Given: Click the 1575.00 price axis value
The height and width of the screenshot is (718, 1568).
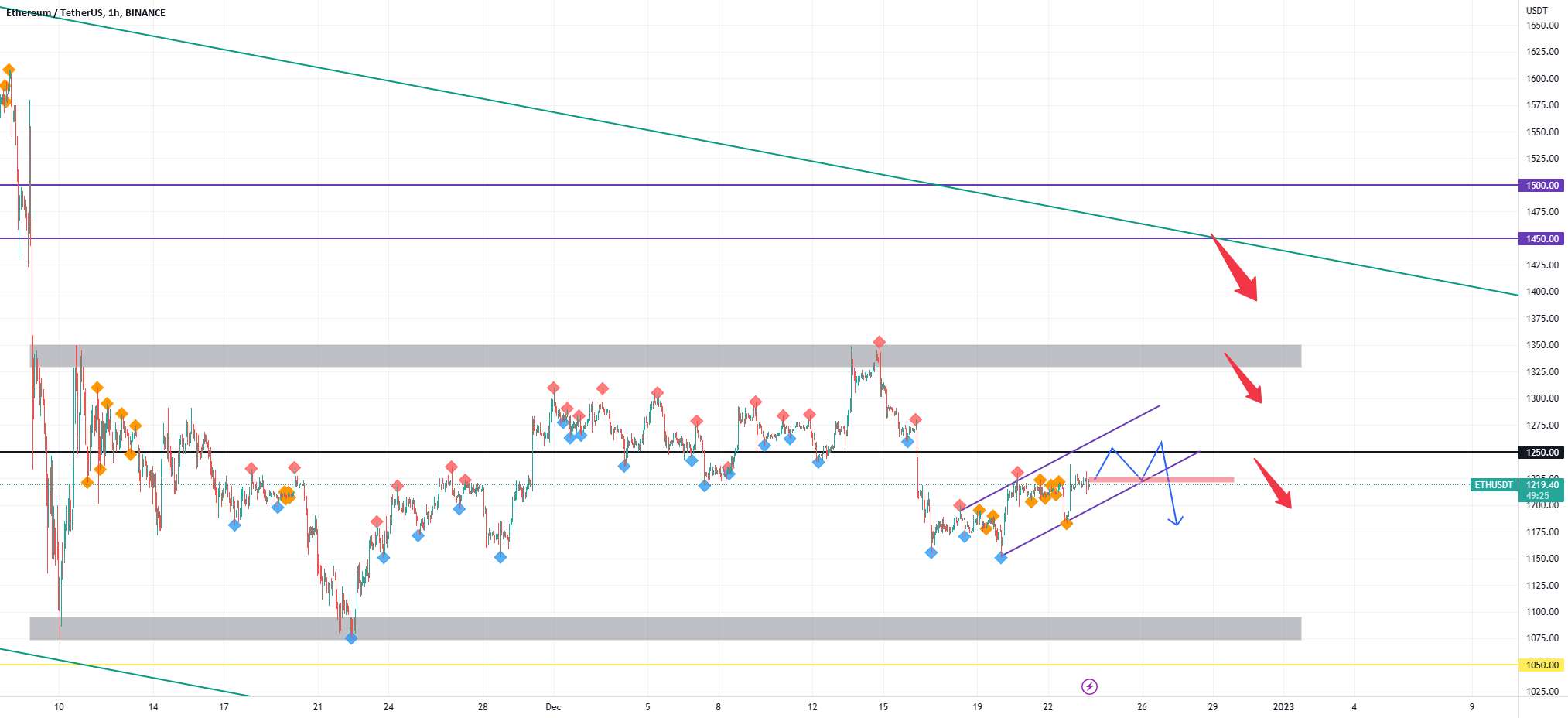Looking at the screenshot, I should pos(1542,105).
